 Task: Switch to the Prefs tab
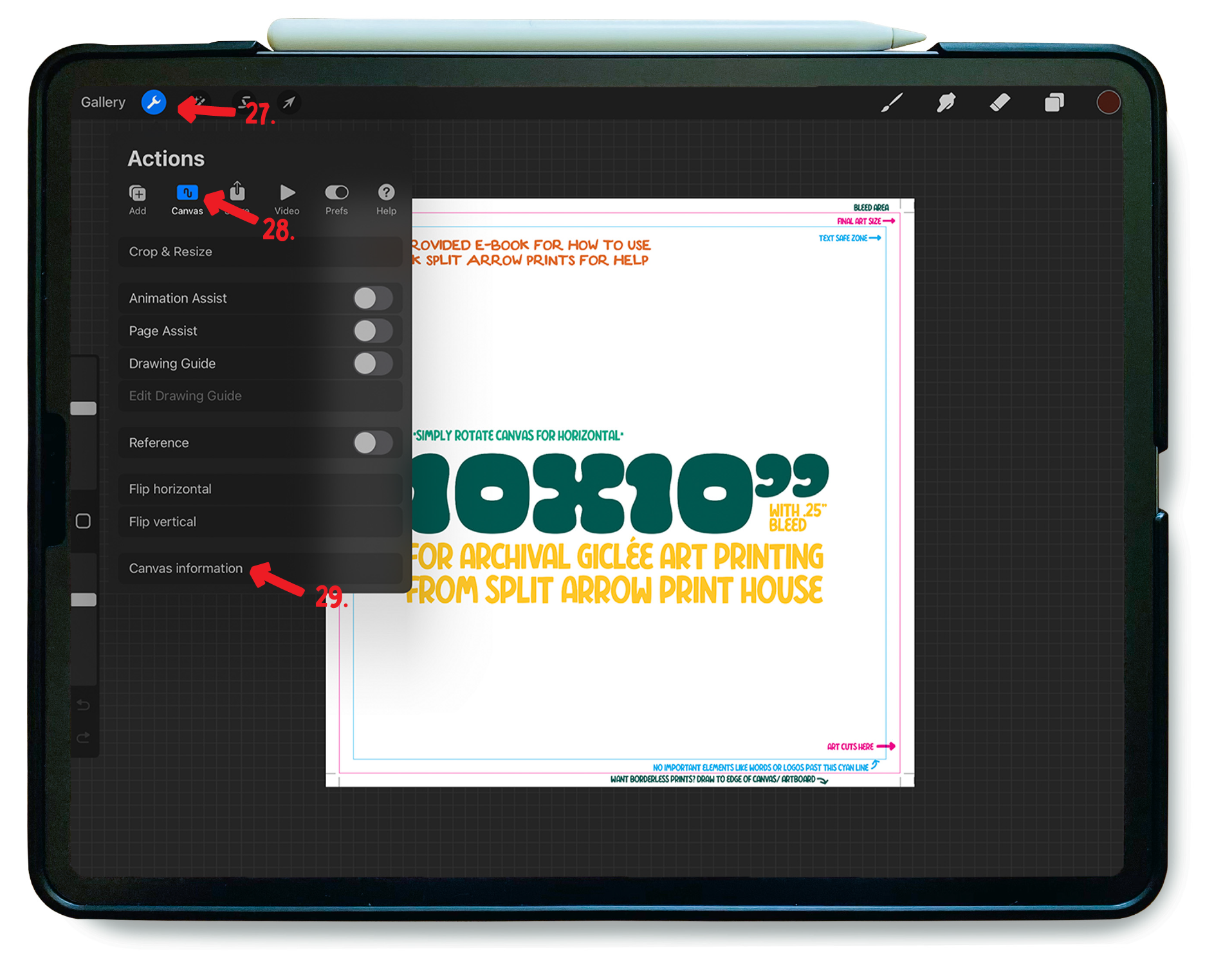(x=336, y=199)
